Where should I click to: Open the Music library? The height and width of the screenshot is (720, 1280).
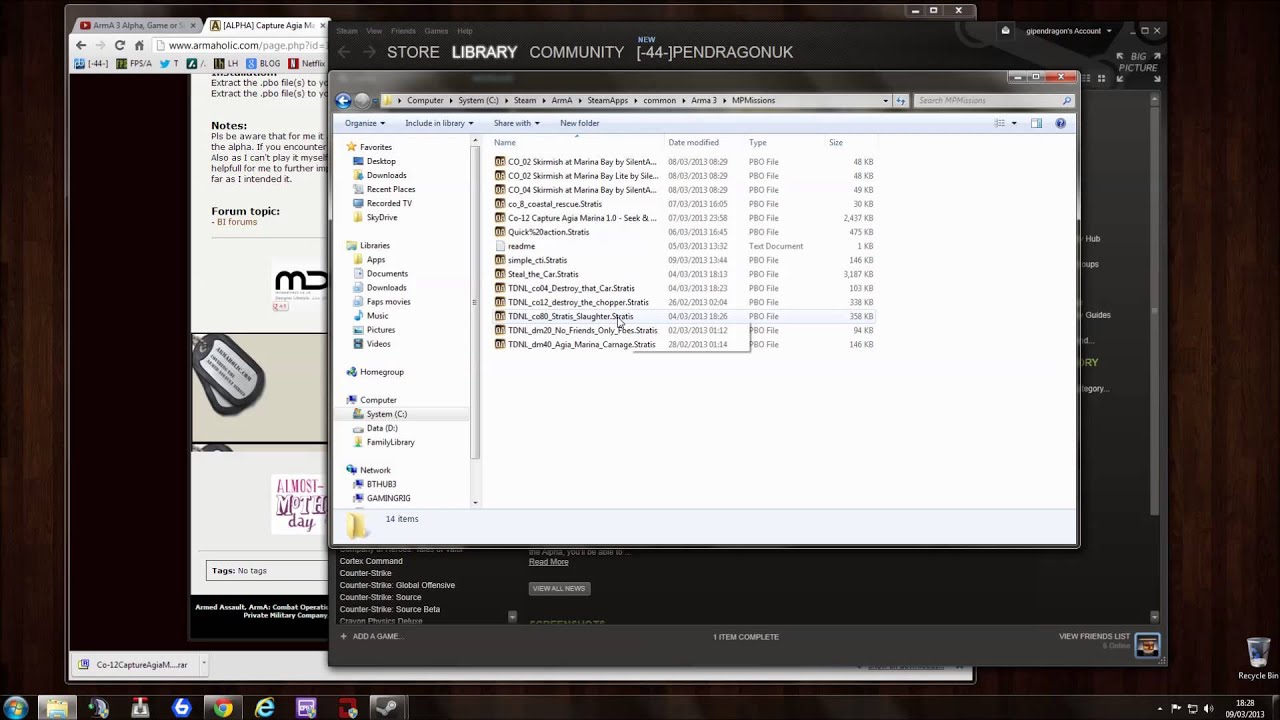pos(377,315)
